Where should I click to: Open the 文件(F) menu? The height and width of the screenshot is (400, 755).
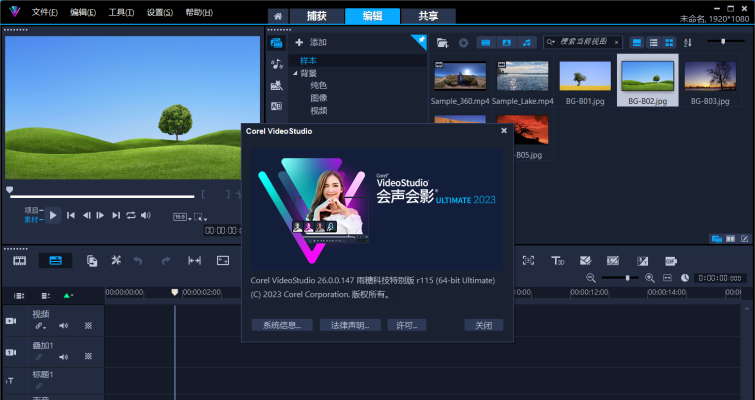pyautogui.click(x=45, y=13)
